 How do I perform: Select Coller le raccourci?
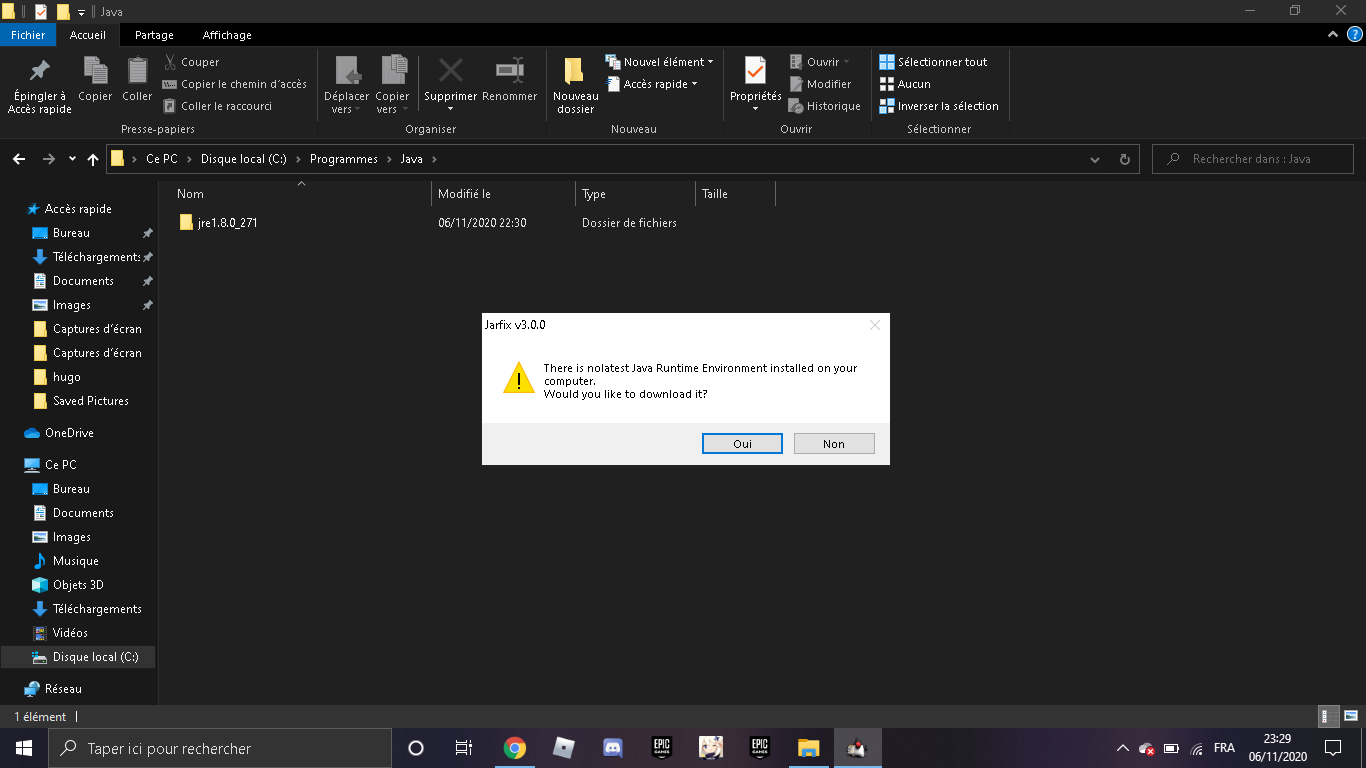[x=217, y=106]
